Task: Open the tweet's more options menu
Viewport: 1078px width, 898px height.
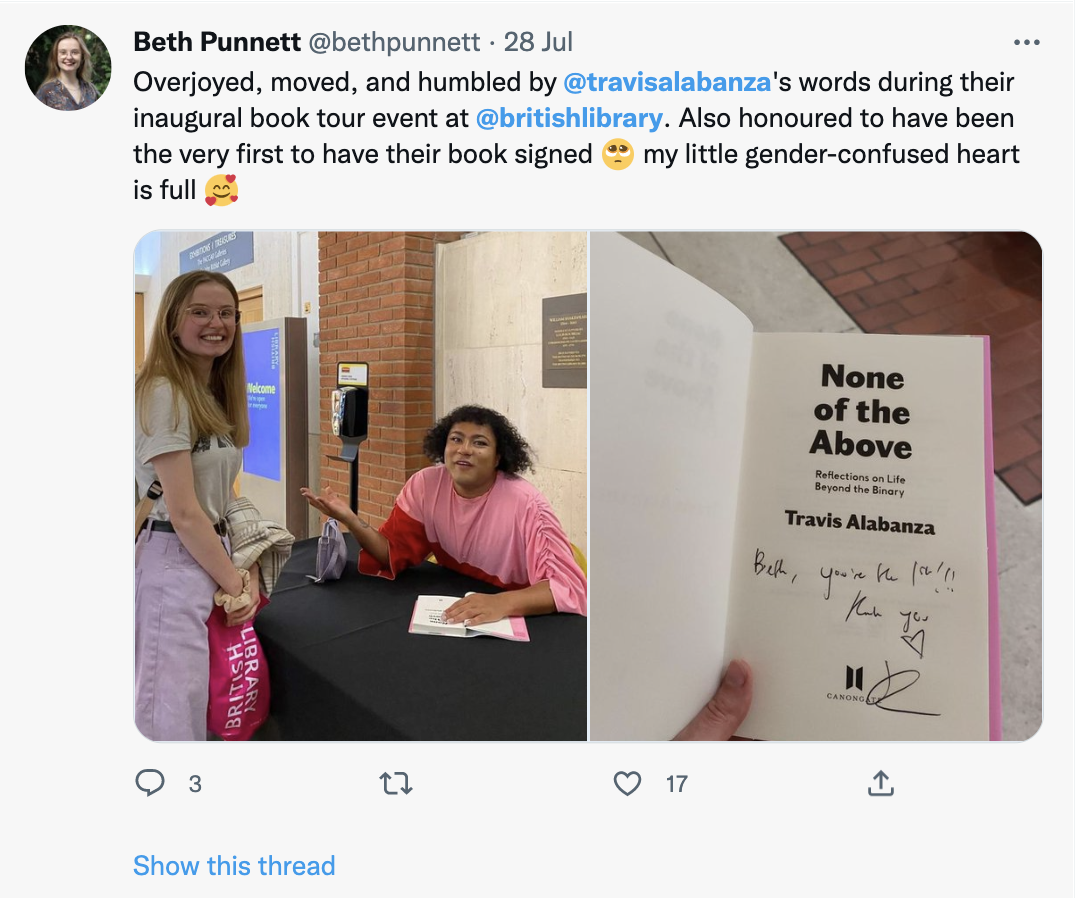Action: [1027, 43]
